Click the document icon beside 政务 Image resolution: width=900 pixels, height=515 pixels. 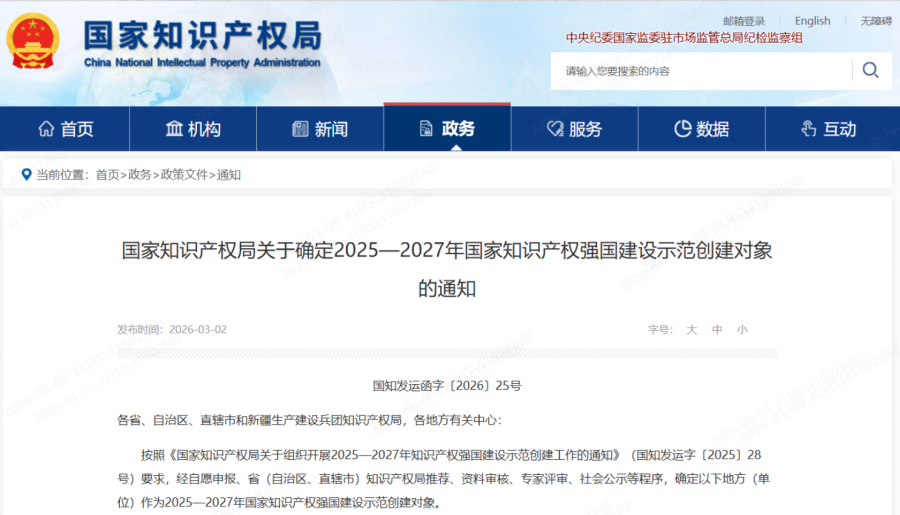pos(426,129)
